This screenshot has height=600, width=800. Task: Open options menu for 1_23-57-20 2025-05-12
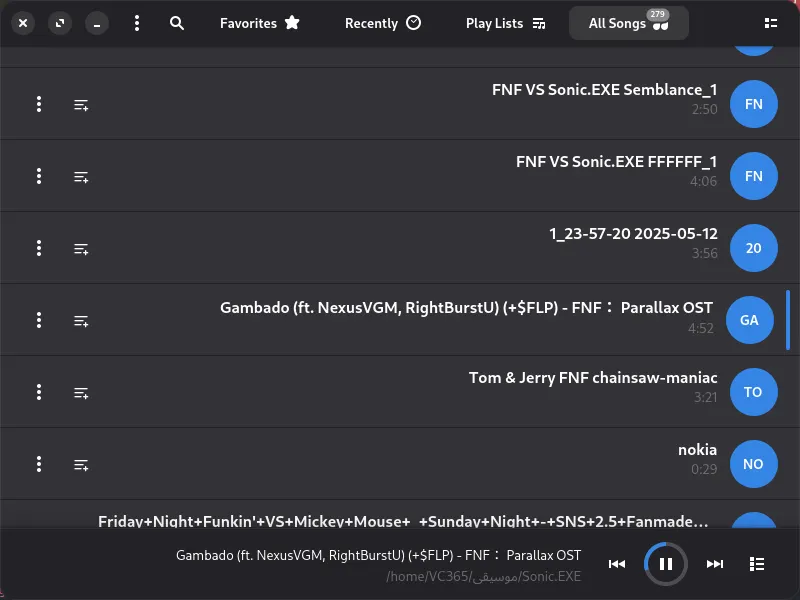(x=39, y=248)
